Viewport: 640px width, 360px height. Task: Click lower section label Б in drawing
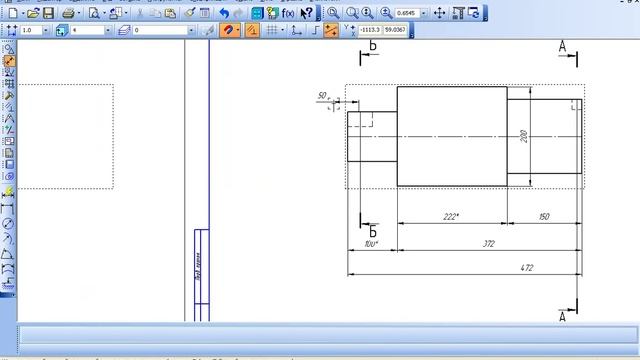coord(373,232)
